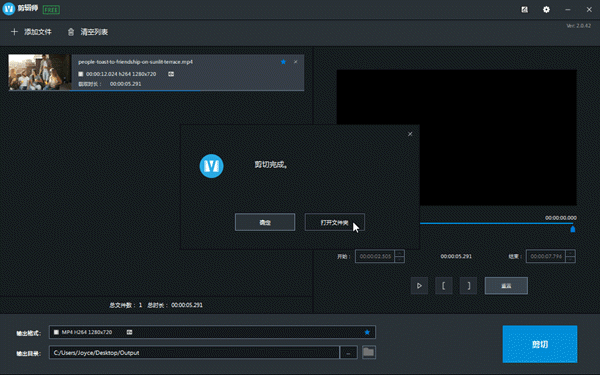Click the film icon before 00:00:12.024
Image resolution: width=600 pixels, height=375 pixels.
tap(81, 74)
